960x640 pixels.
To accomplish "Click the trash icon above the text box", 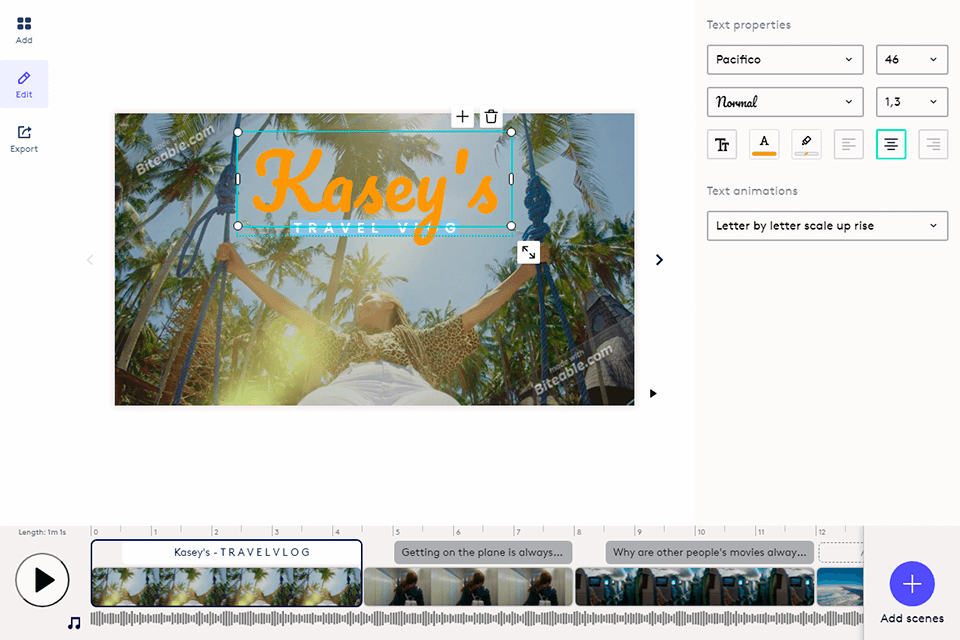I will 491,117.
